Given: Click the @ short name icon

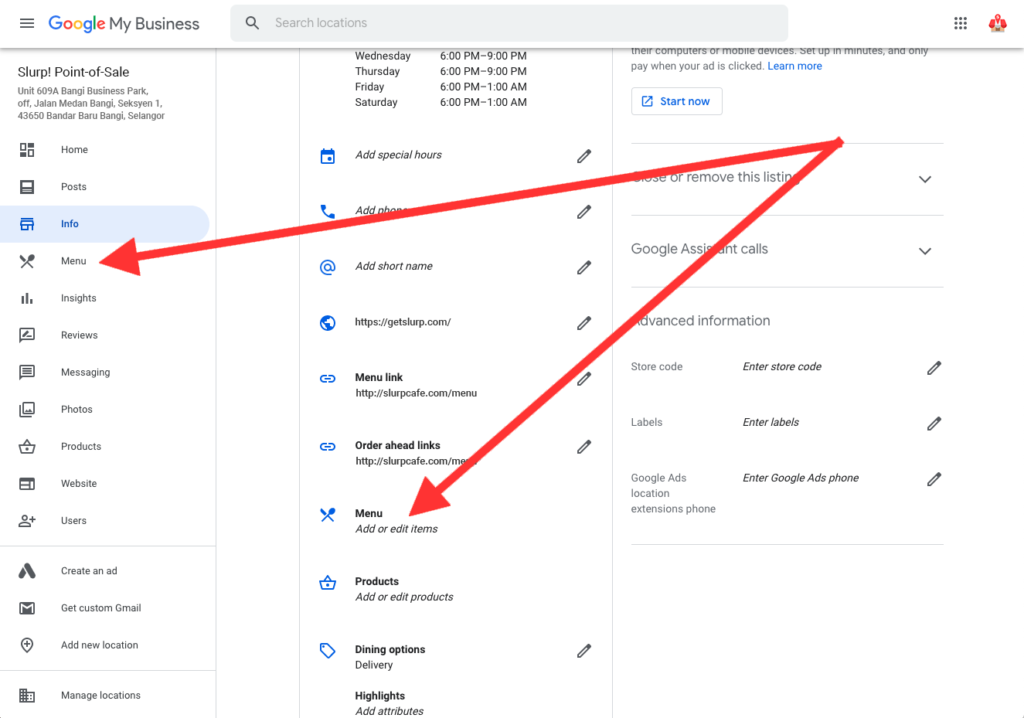Looking at the screenshot, I should point(328,267).
